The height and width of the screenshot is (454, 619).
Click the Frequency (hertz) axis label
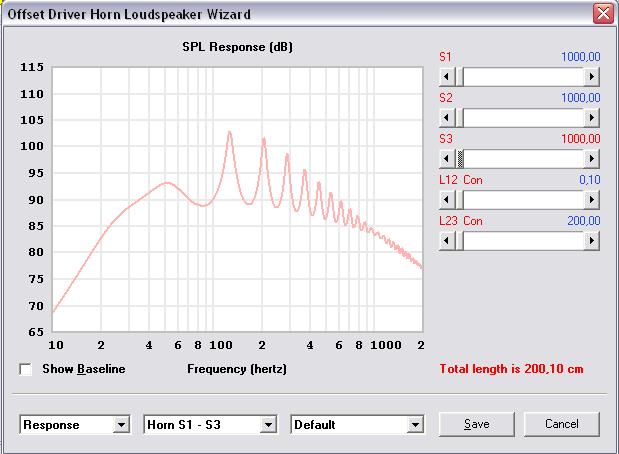tap(237, 369)
